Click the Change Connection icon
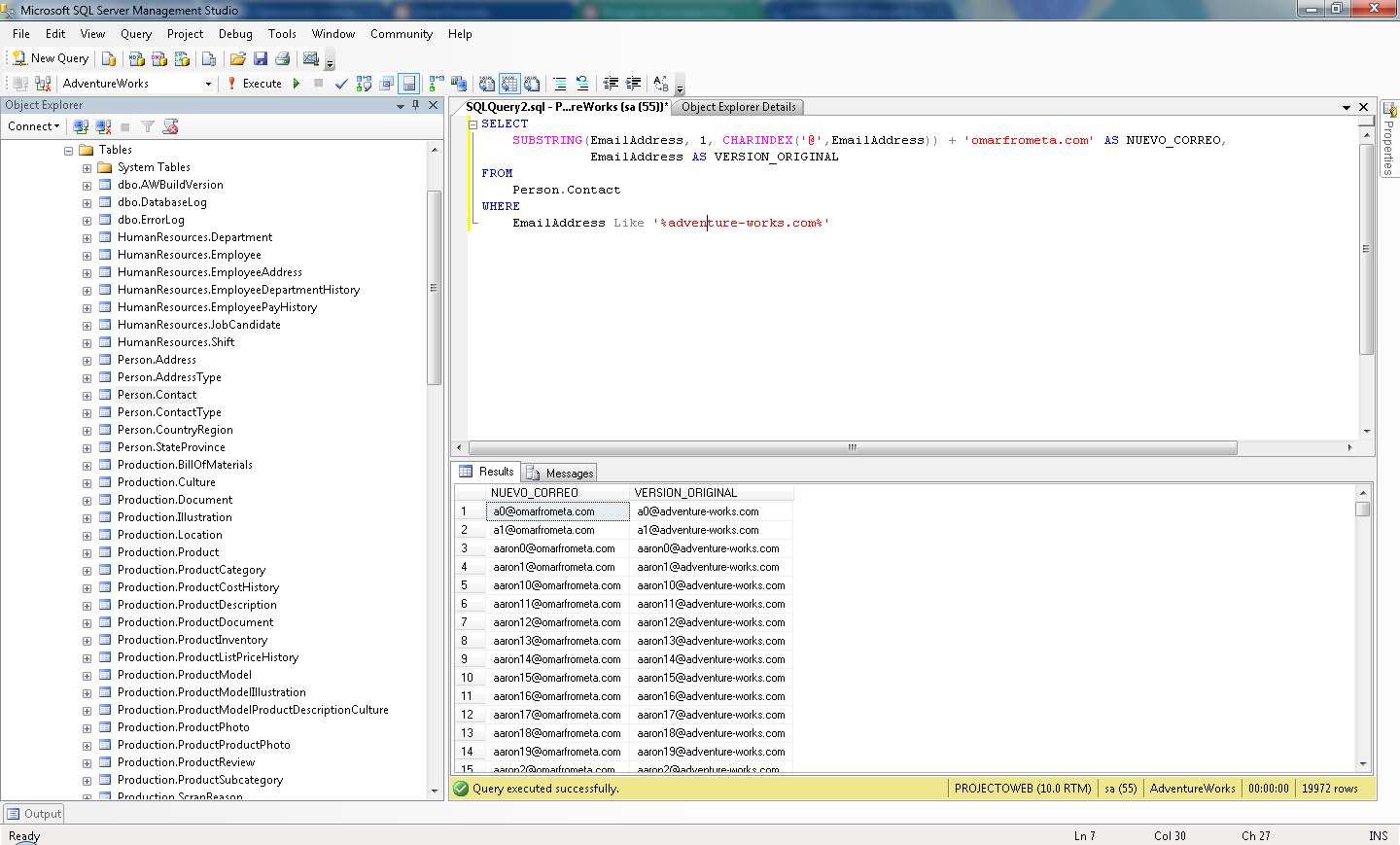 (x=43, y=84)
